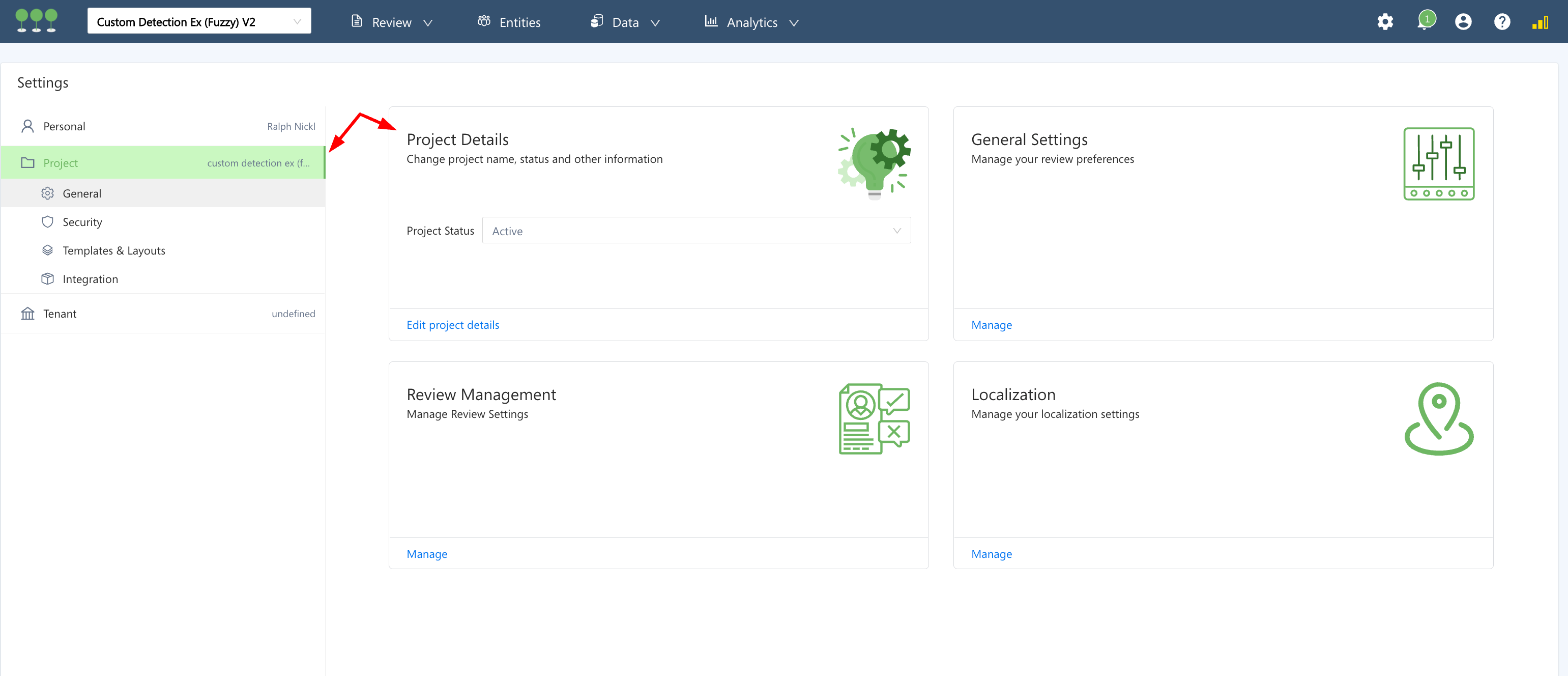Screen dimensions: 1568x676
Task: Click Manage under Localization
Action: pyautogui.click(x=991, y=554)
